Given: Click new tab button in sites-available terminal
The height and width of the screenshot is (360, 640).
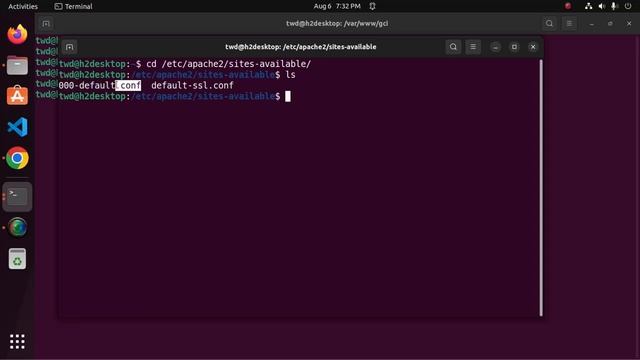Looking at the screenshot, I should [x=69, y=47].
